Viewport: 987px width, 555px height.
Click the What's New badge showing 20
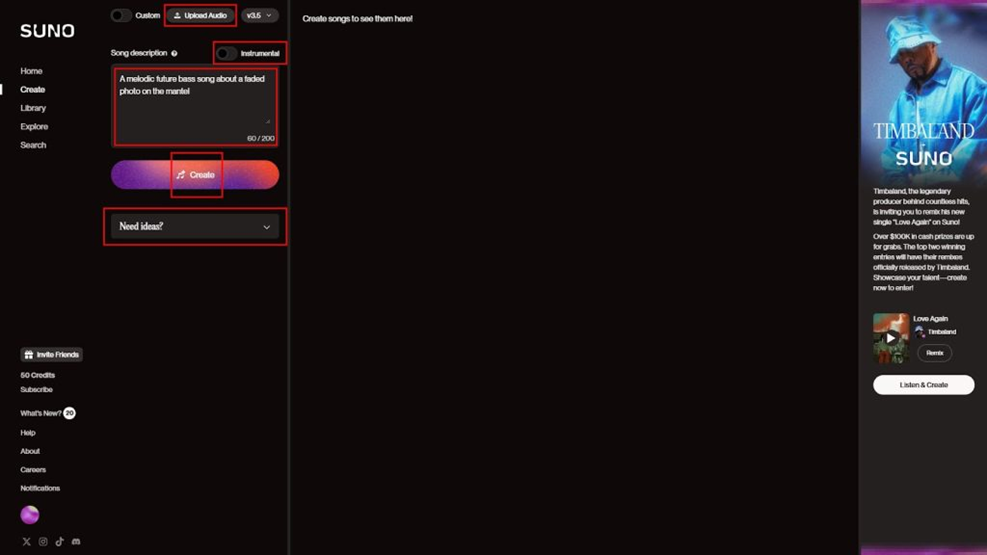coord(69,413)
